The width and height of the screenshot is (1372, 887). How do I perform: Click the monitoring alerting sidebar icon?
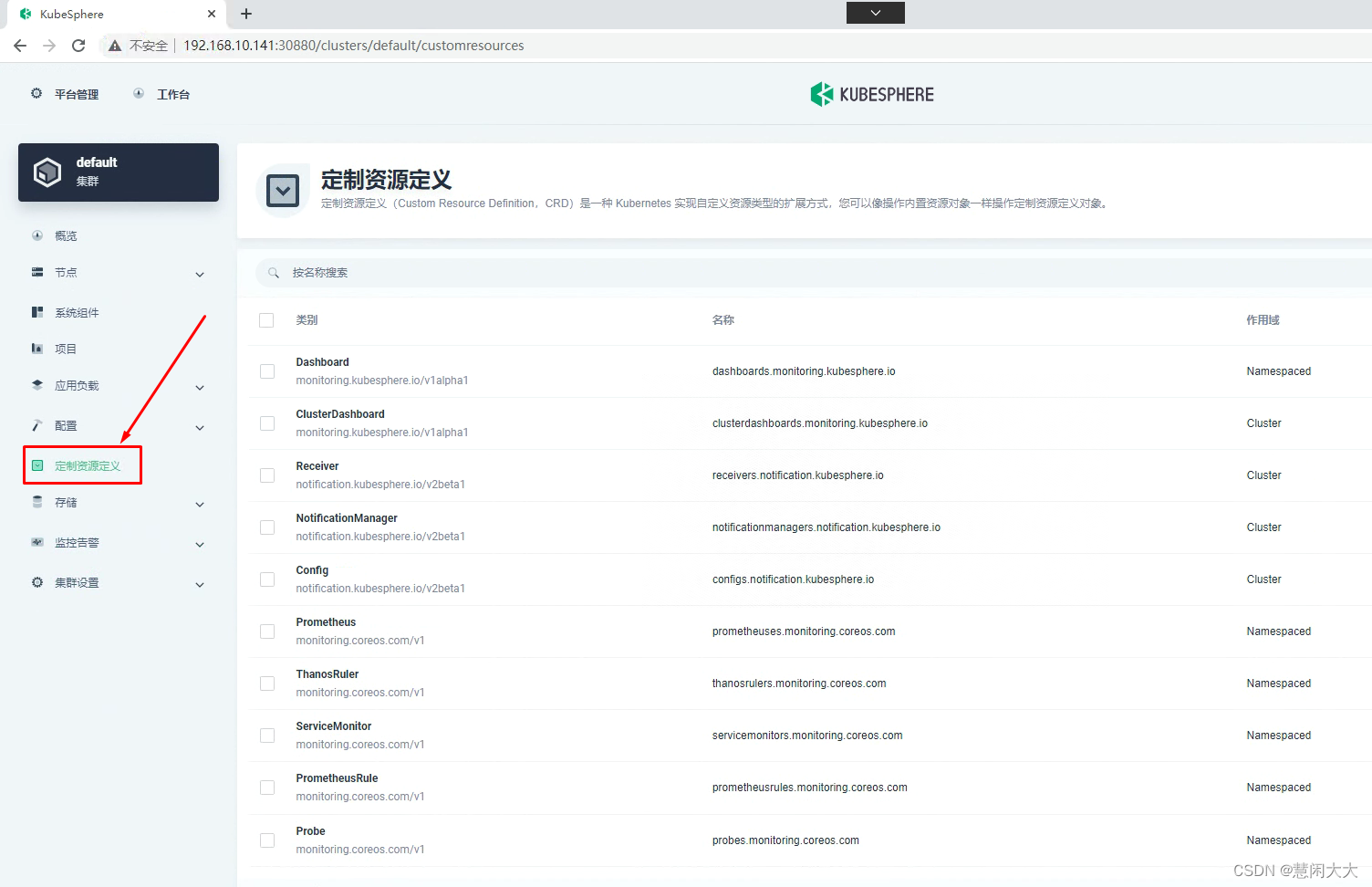pyautogui.click(x=37, y=542)
